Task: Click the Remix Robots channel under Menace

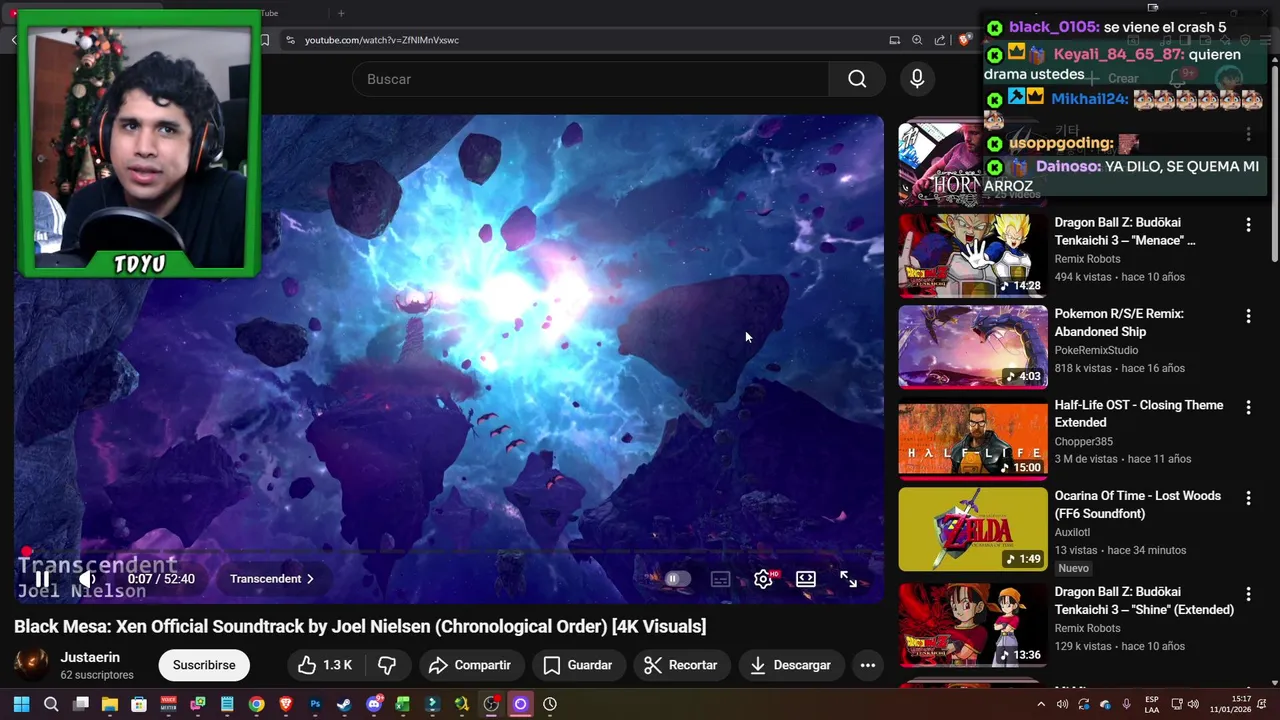Action: click(1087, 259)
